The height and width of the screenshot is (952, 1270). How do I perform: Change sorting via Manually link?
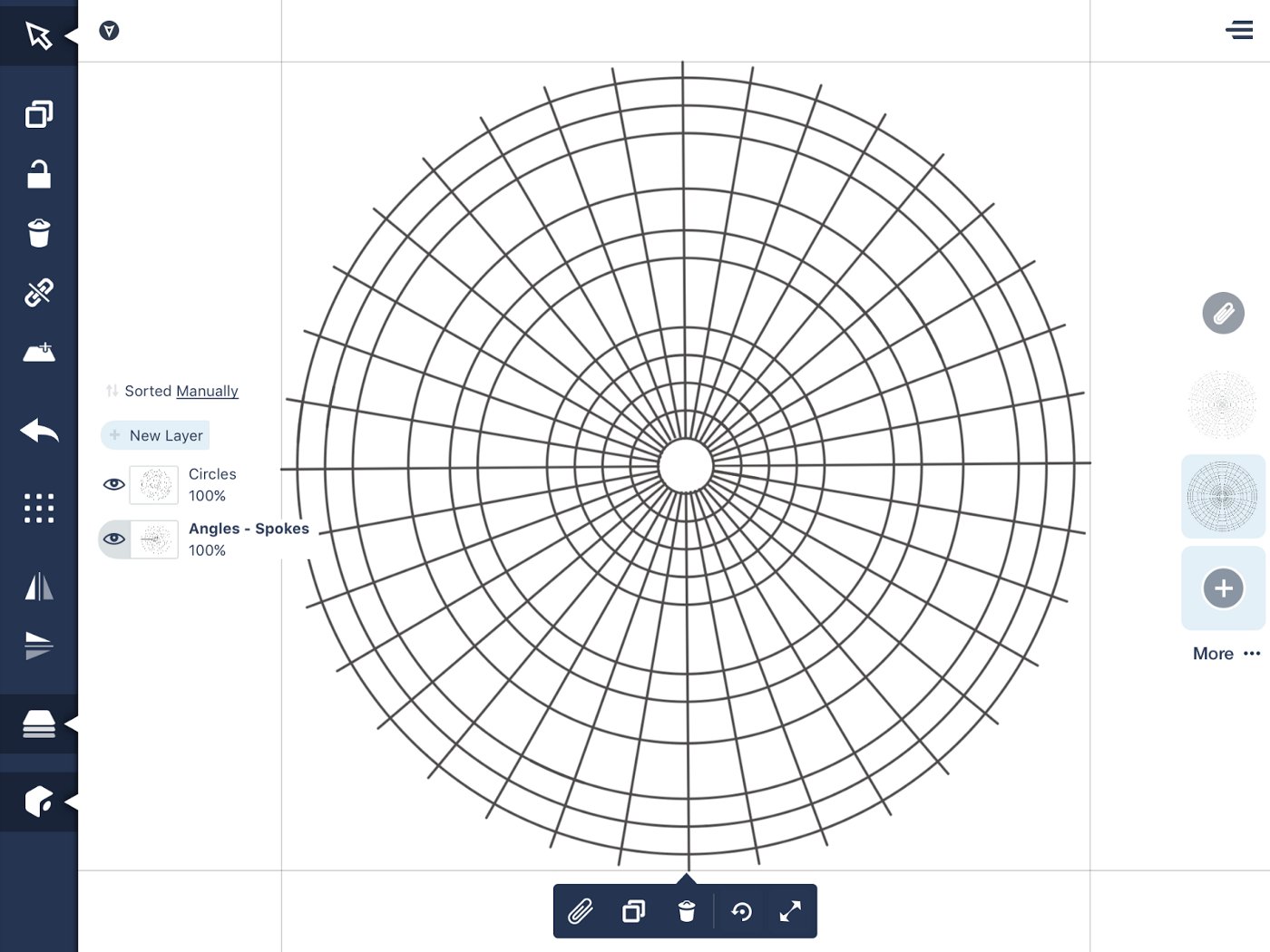point(207,391)
